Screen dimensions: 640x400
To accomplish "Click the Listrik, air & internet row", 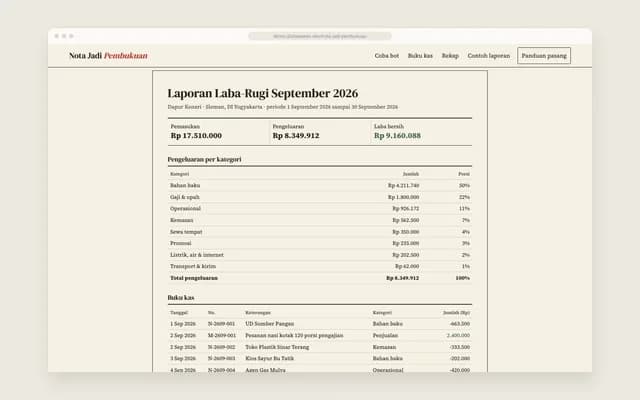I will 320,255.
